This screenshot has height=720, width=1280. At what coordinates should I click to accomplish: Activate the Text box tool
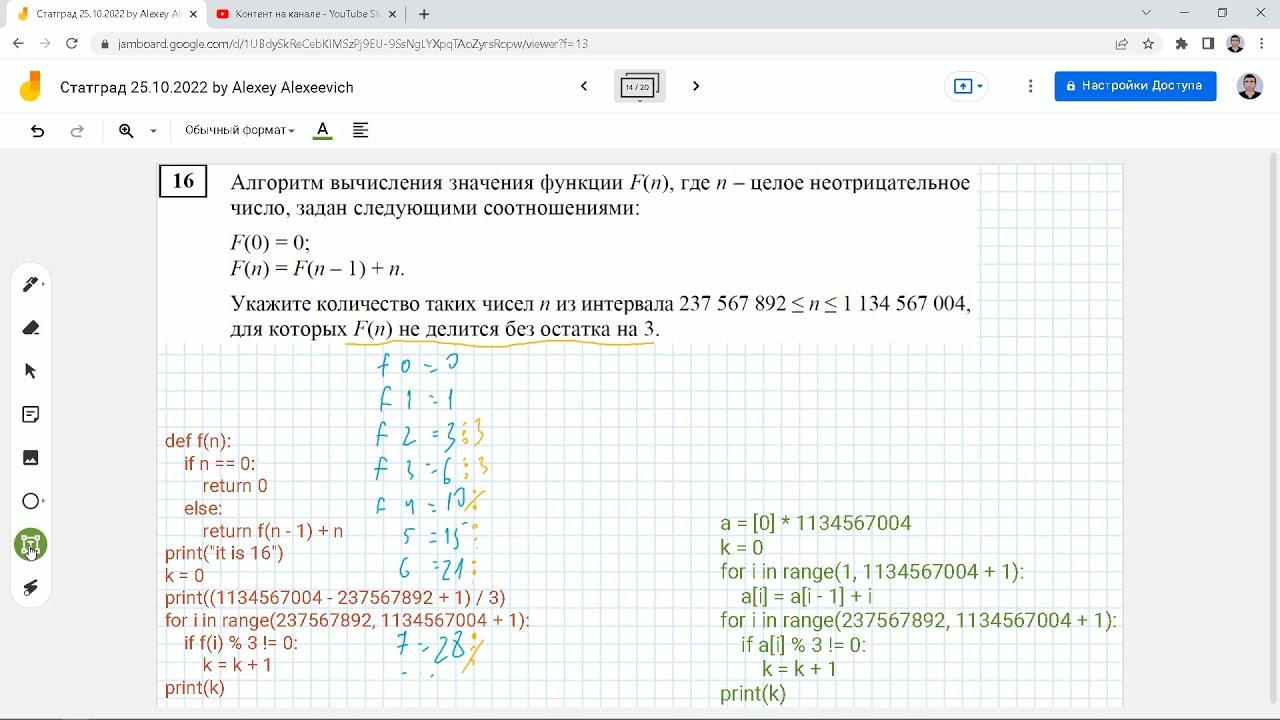[31, 545]
